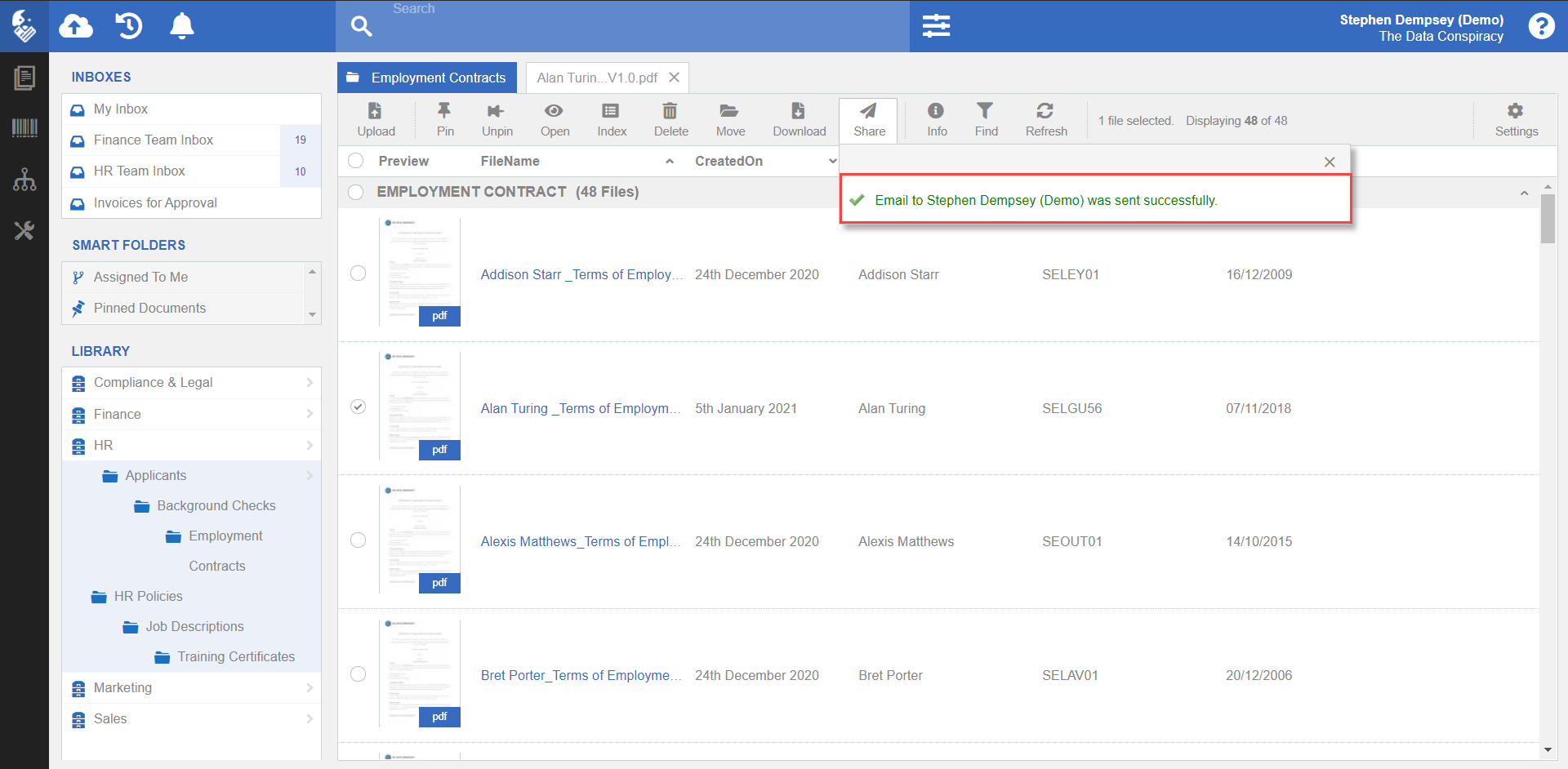This screenshot has width=1568, height=769.
Task: Open Invoices for Approval inbox
Action: point(191,203)
